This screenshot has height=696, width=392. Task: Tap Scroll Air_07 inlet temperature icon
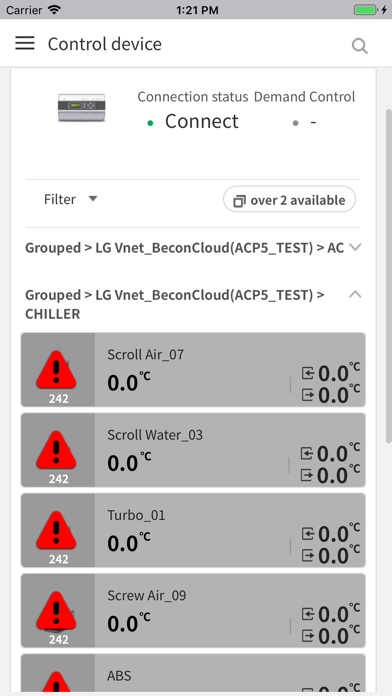pyautogui.click(x=308, y=373)
